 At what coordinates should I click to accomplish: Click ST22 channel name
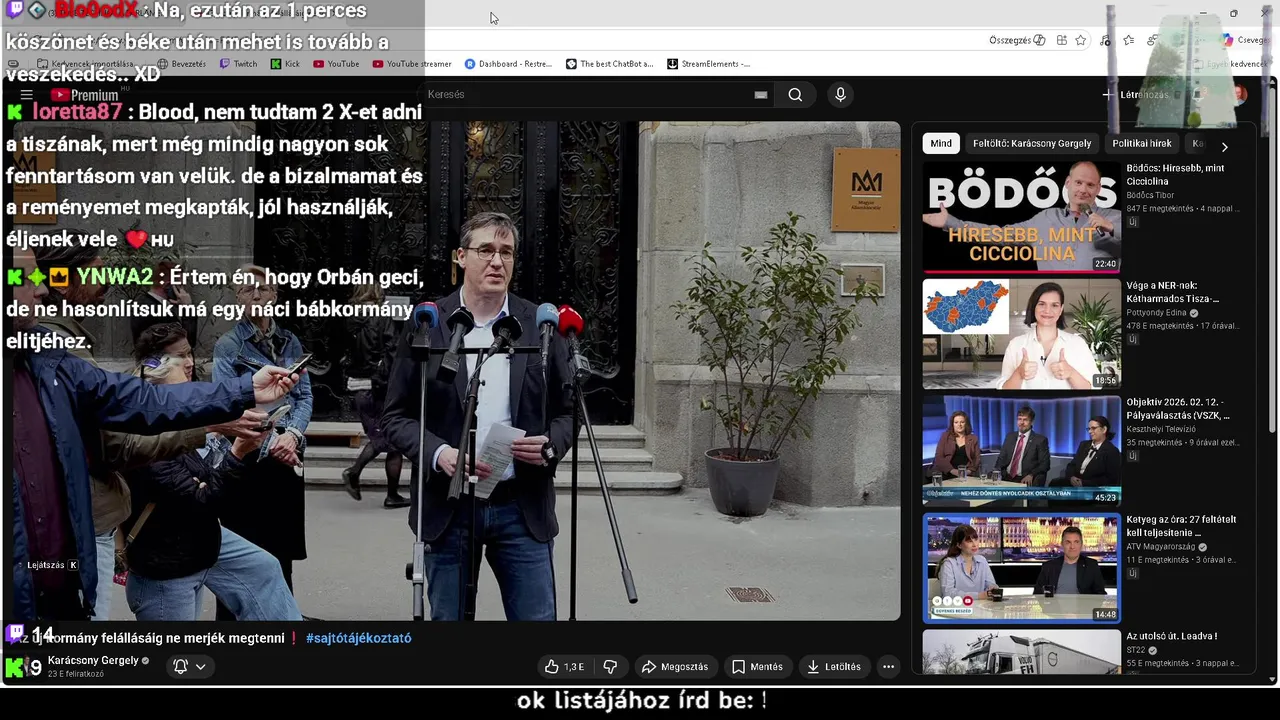pyautogui.click(x=1137, y=650)
